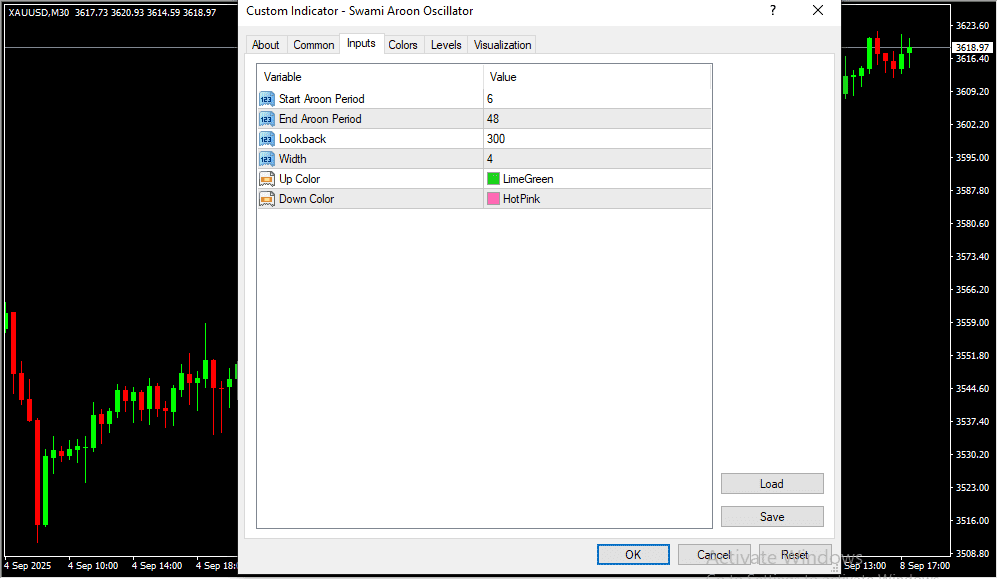Click the question mark help button

tap(772, 11)
